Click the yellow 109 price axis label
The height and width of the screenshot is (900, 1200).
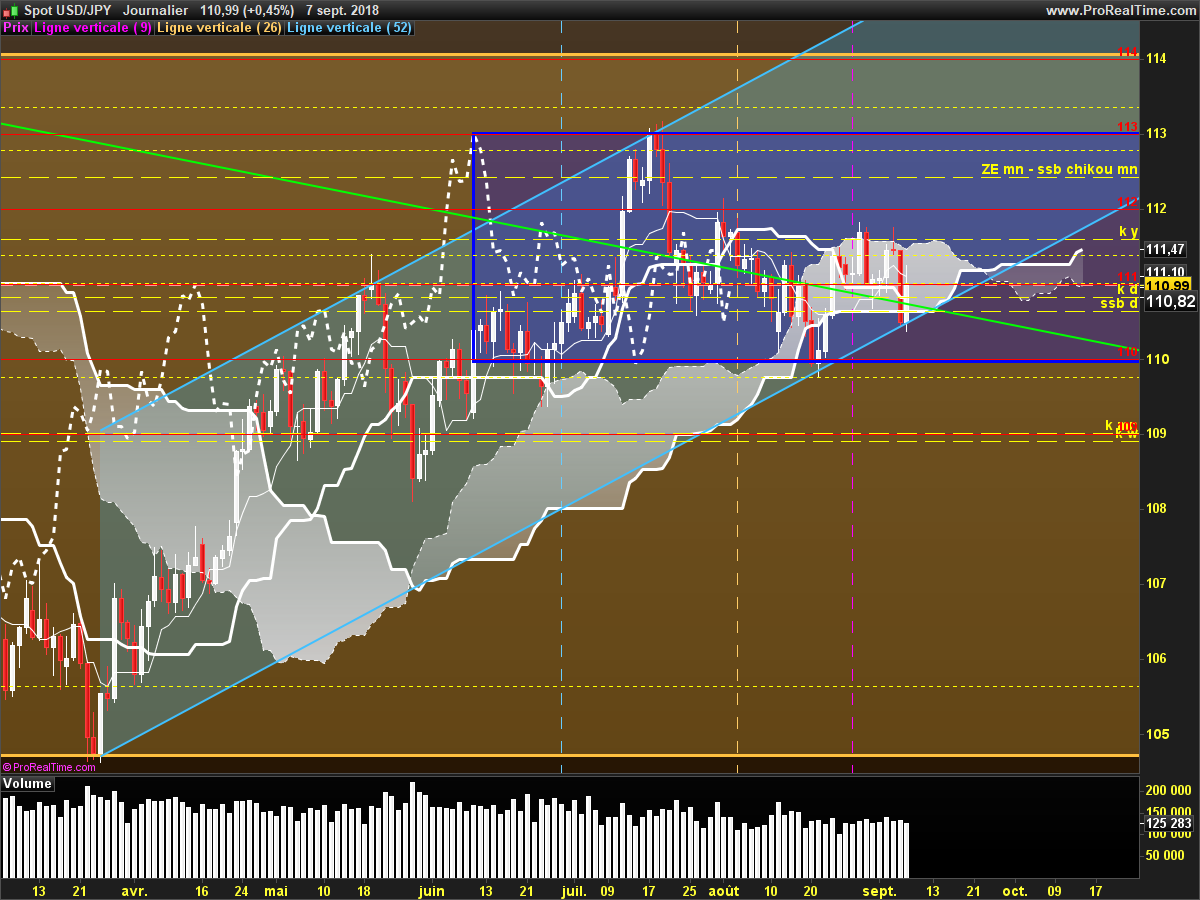[1157, 433]
